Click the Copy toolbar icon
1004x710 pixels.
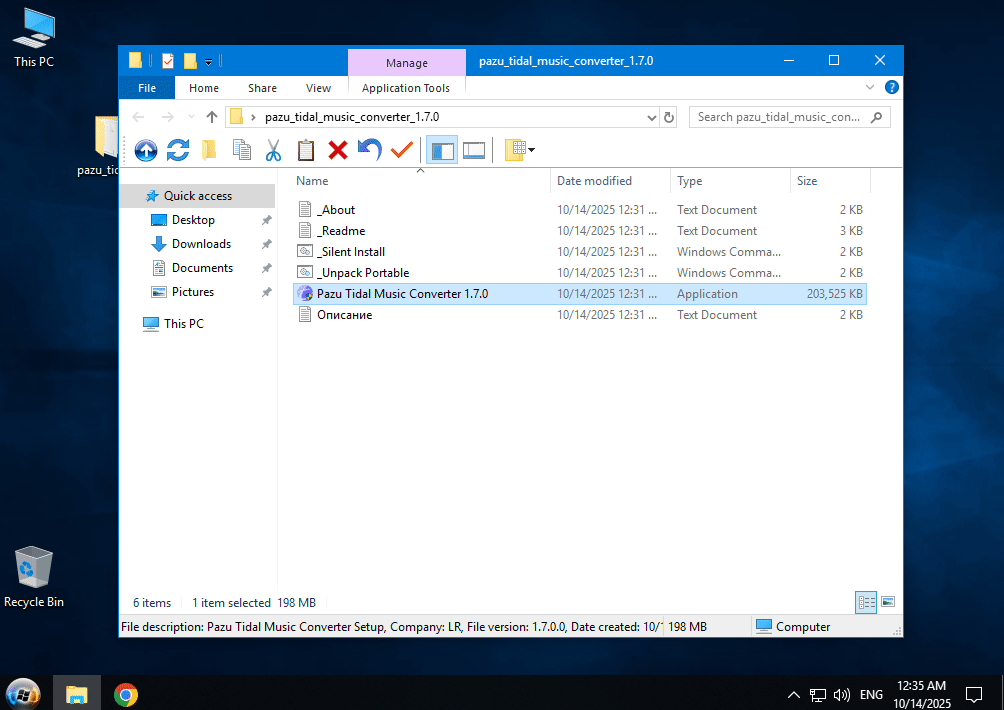[241, 150]
